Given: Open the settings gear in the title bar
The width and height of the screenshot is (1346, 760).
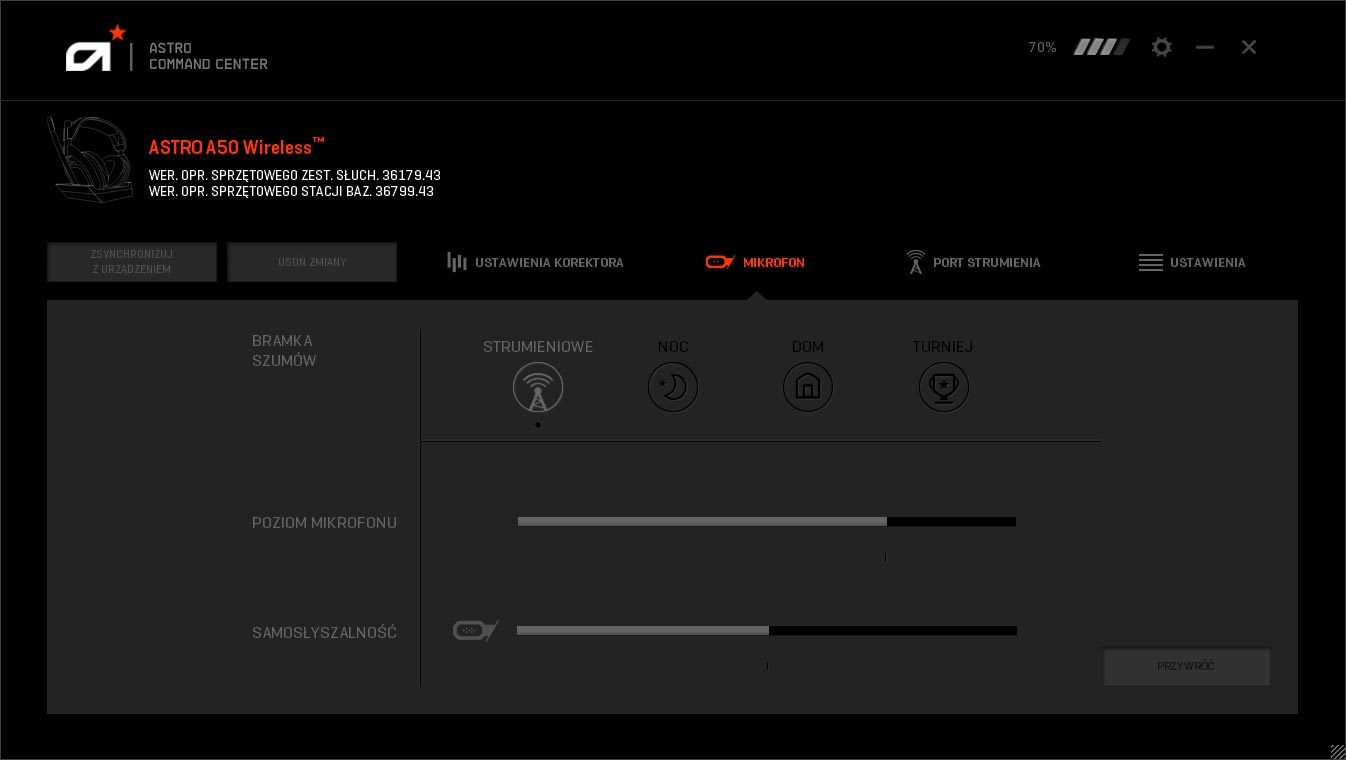Looking at the screenshot, I should 1161,47.
